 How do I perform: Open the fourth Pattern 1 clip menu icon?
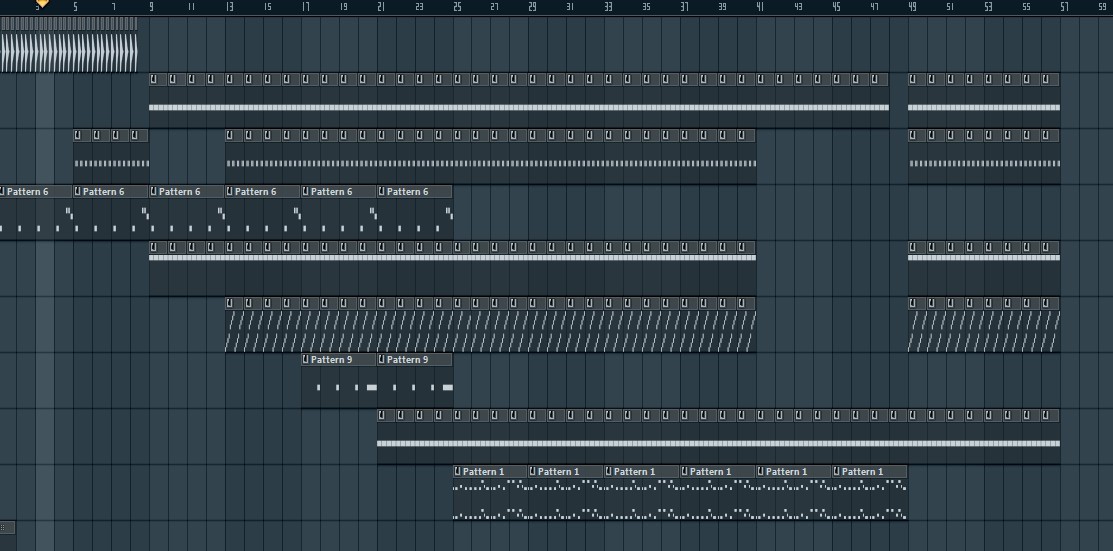point(686,471)
